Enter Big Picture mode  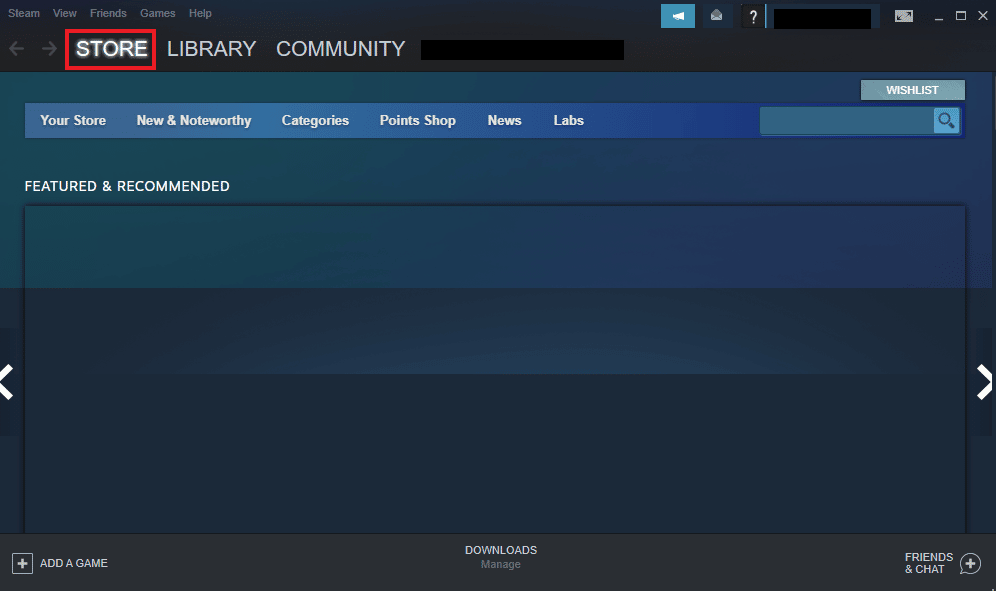903,16
